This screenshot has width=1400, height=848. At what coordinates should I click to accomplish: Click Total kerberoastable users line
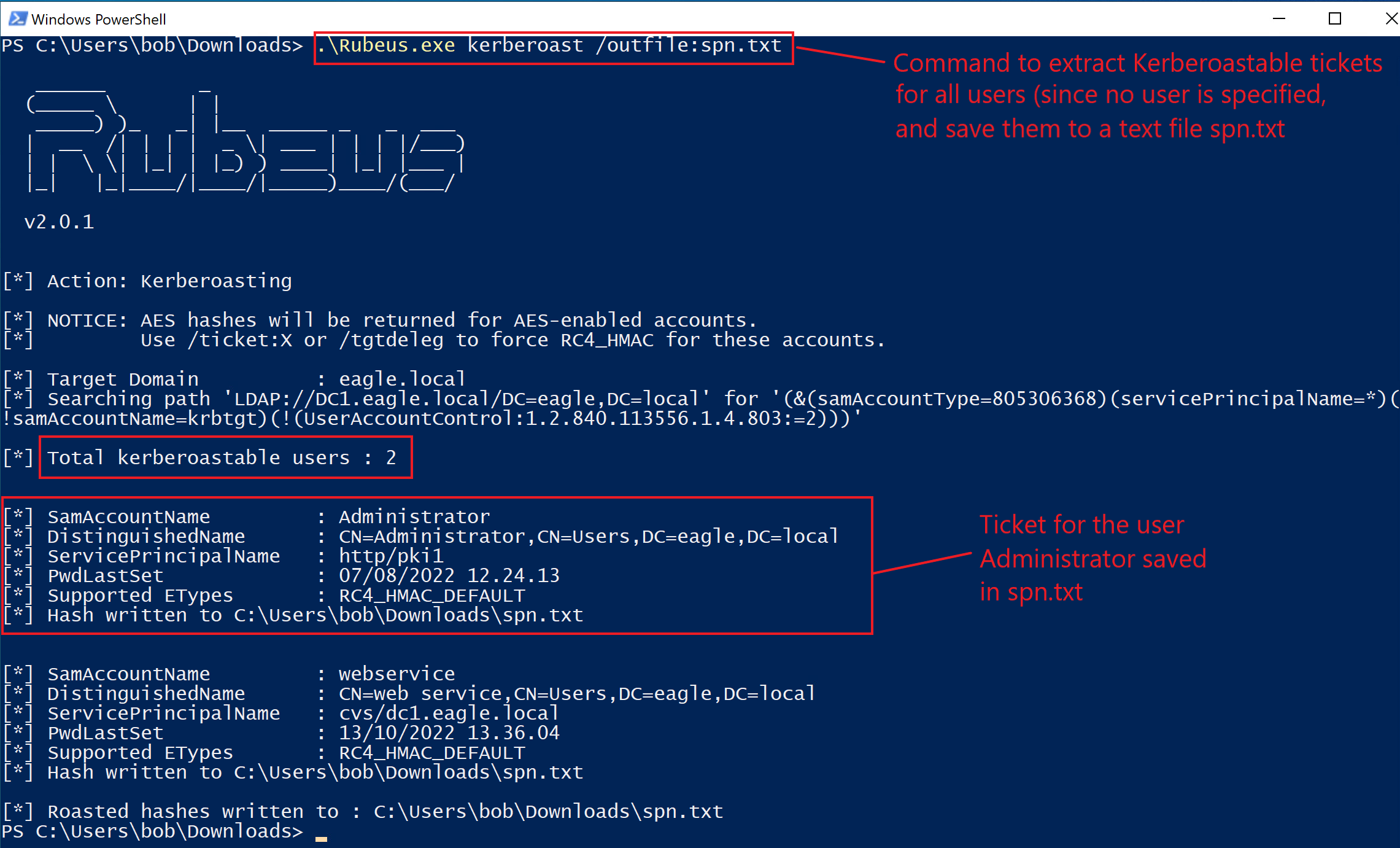(x=221, y=457)
